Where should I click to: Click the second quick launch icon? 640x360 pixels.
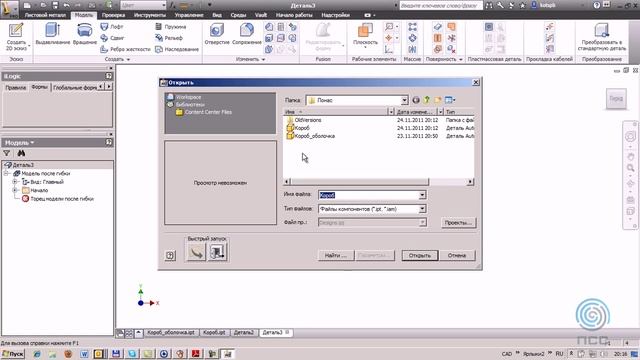(217, 252)
